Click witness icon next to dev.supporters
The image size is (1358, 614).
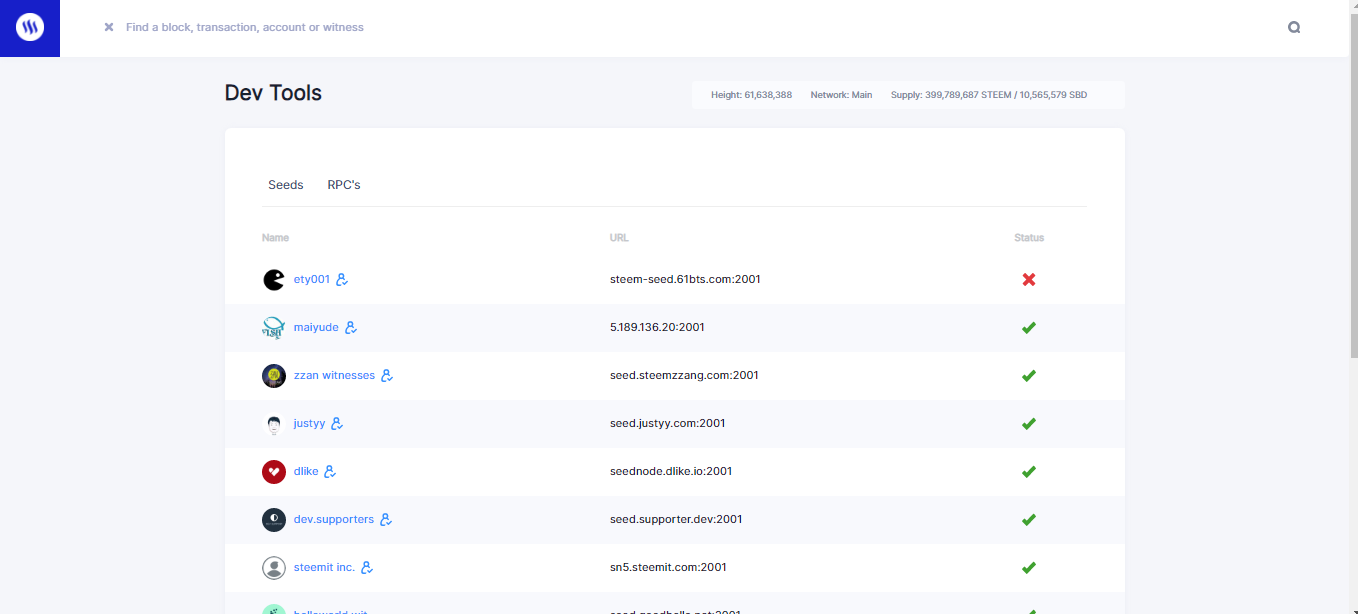click(x=386, y=520)
